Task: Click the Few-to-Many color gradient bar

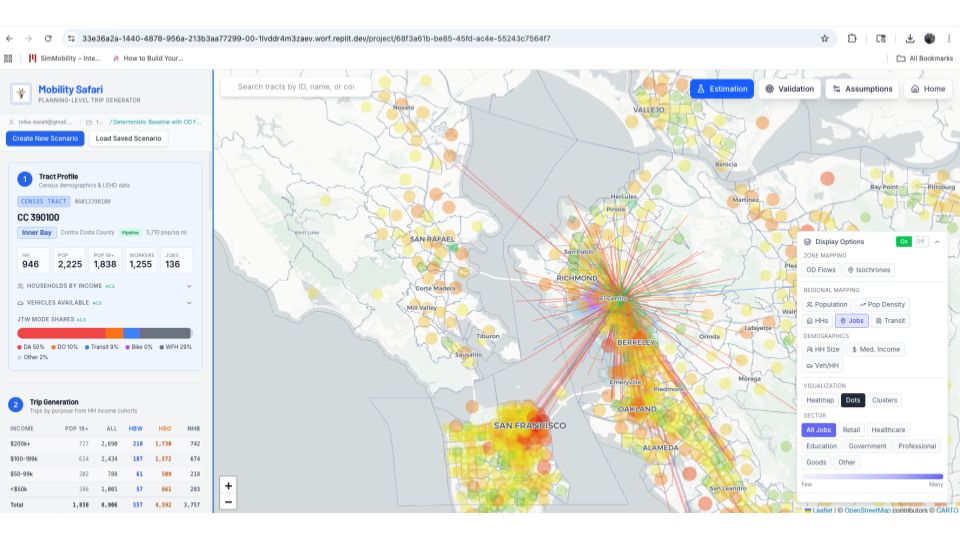Action: 872,476
